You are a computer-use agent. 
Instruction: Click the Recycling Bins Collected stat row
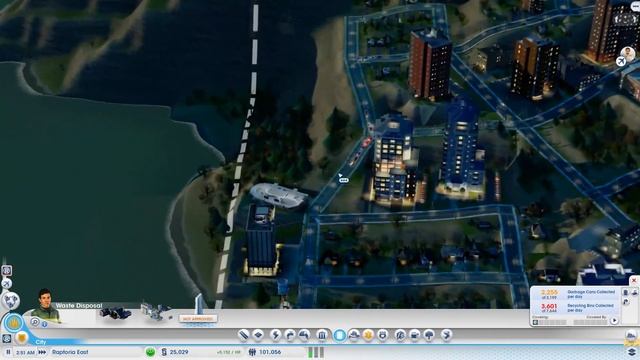576,308
